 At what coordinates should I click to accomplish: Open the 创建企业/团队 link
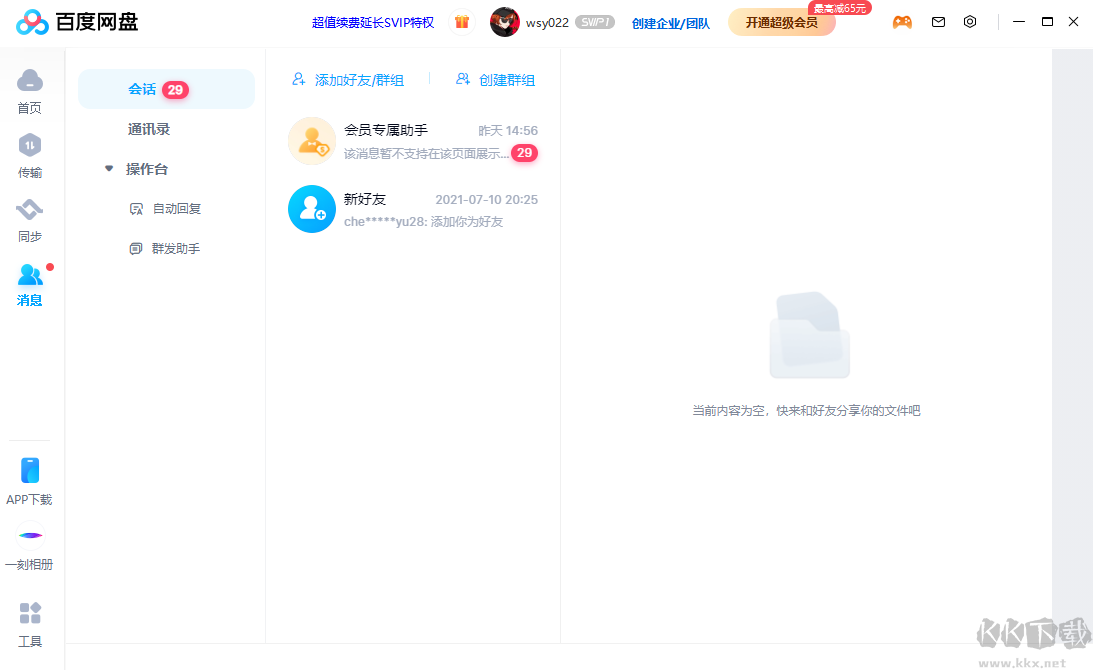669,21
